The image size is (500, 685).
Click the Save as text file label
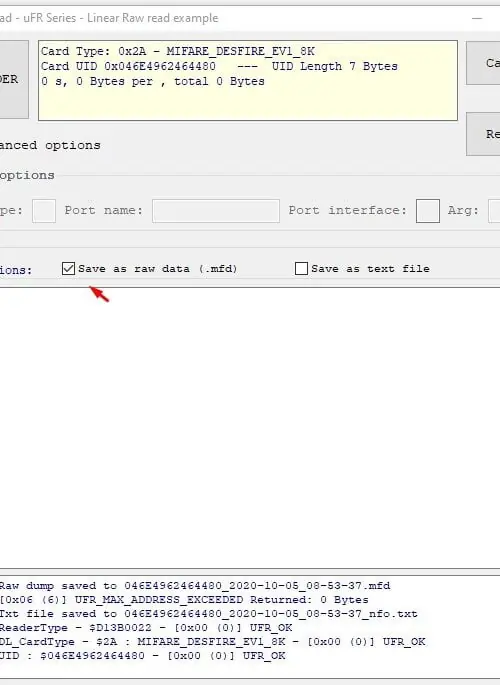pos(370,269)
